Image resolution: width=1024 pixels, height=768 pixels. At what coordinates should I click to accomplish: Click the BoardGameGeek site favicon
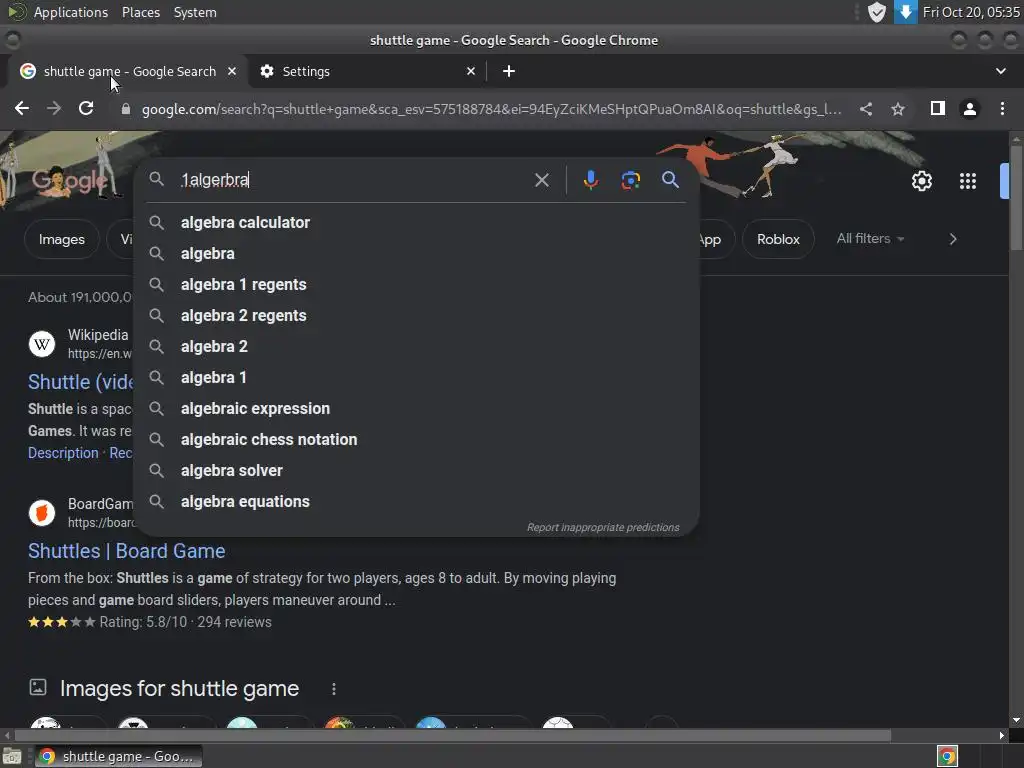click(42, 513)
